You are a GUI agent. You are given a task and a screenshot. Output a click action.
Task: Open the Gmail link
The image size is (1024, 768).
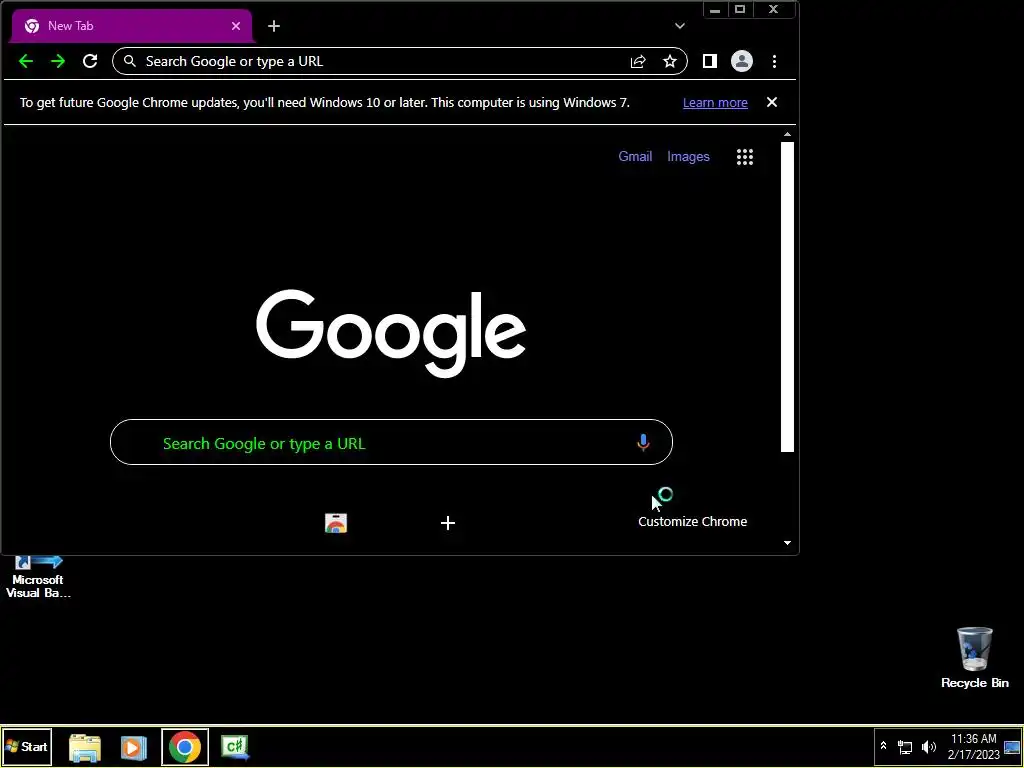pos(635,156)
